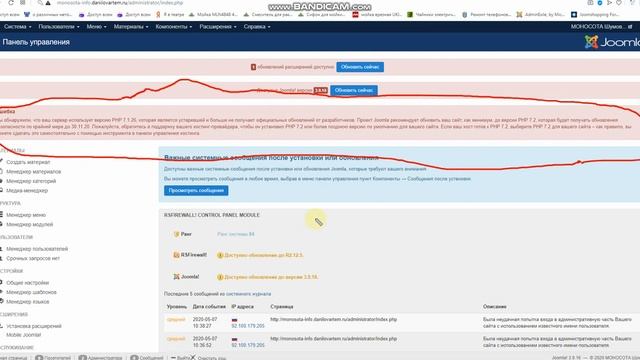Screen dimensions: 640x360
Task: Click the IP адреса column header
Action: [242, 306]
